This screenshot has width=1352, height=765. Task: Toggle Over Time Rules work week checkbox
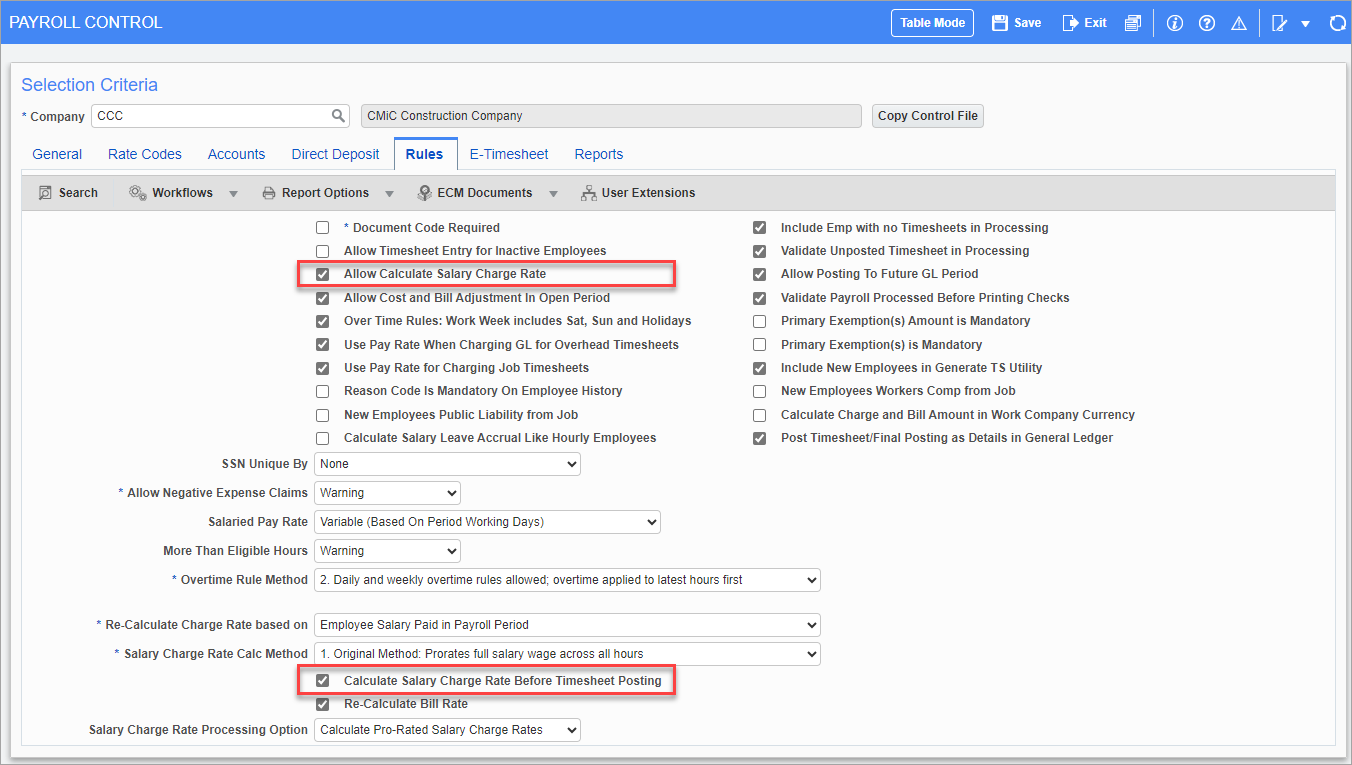pyautogui.click(x=322, y=321)
